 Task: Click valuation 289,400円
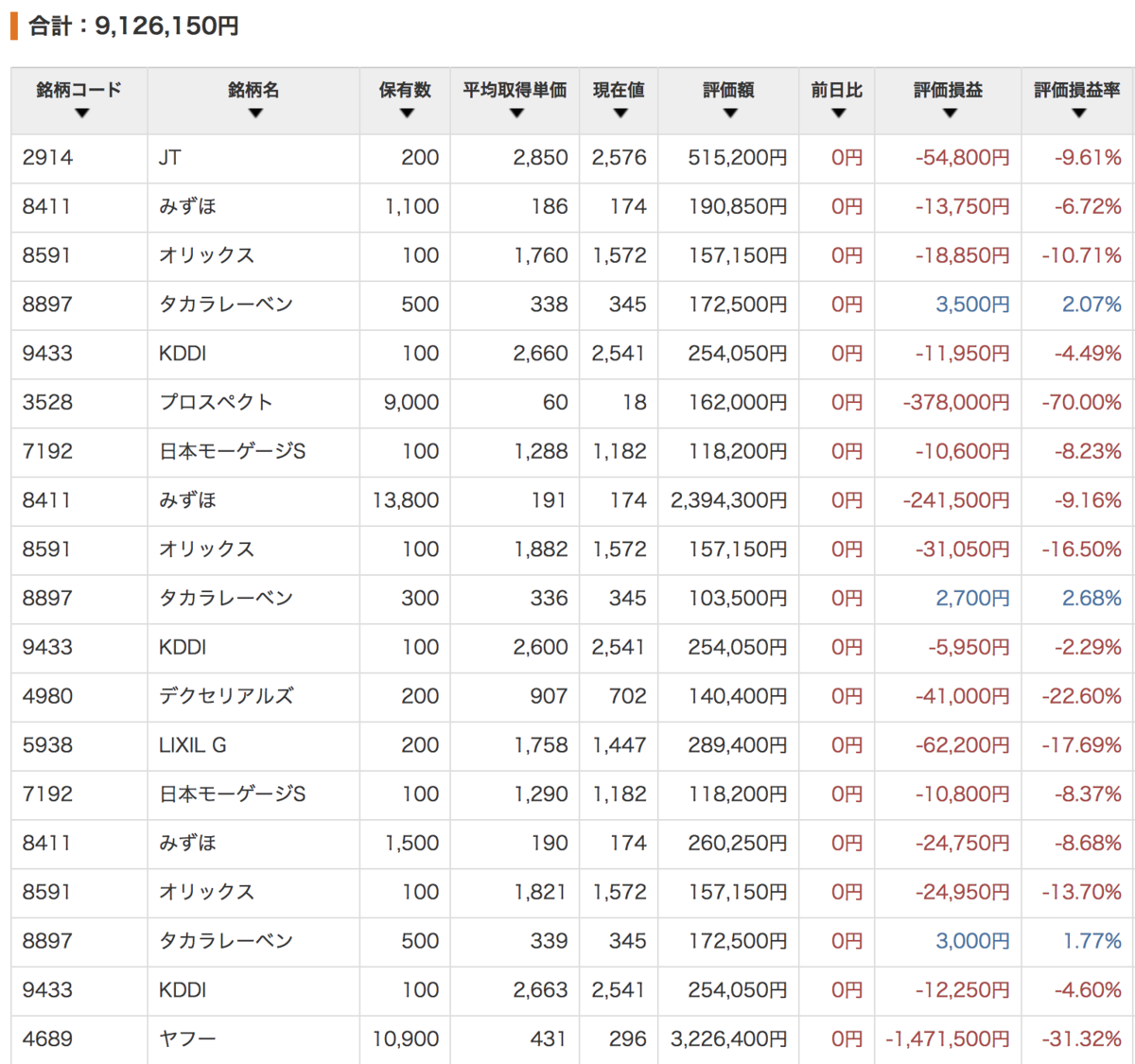point(738,746)
